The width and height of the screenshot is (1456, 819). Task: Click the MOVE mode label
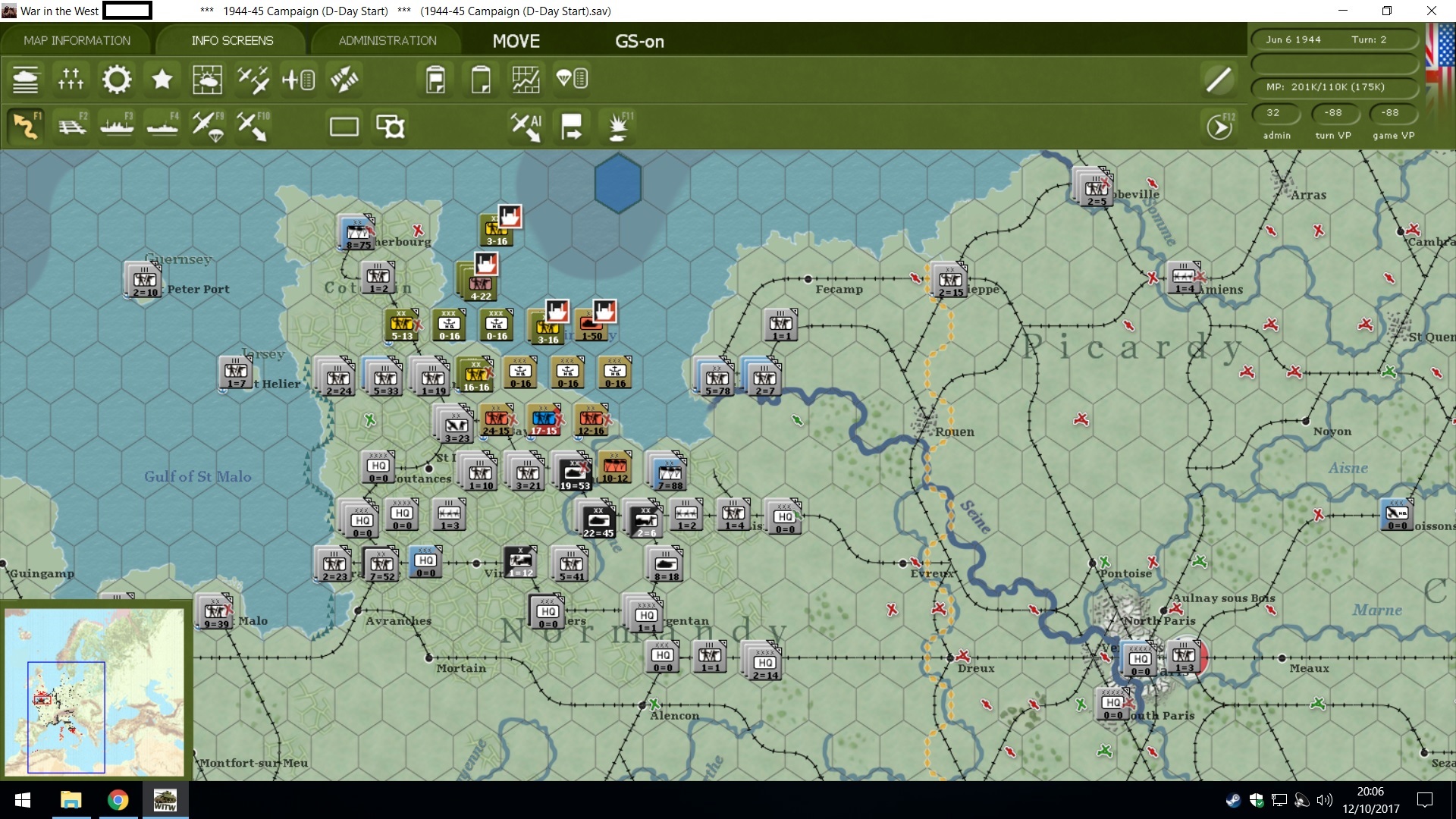click(x=516, y=41)
